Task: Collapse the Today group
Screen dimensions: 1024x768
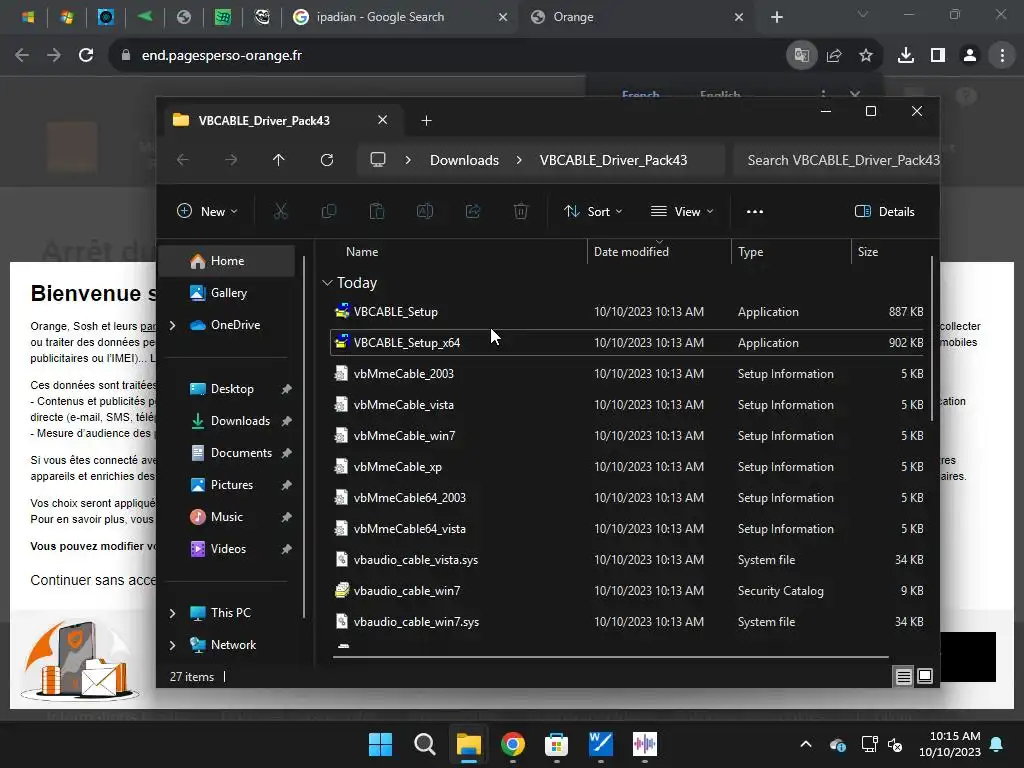Action: (327, 283)
